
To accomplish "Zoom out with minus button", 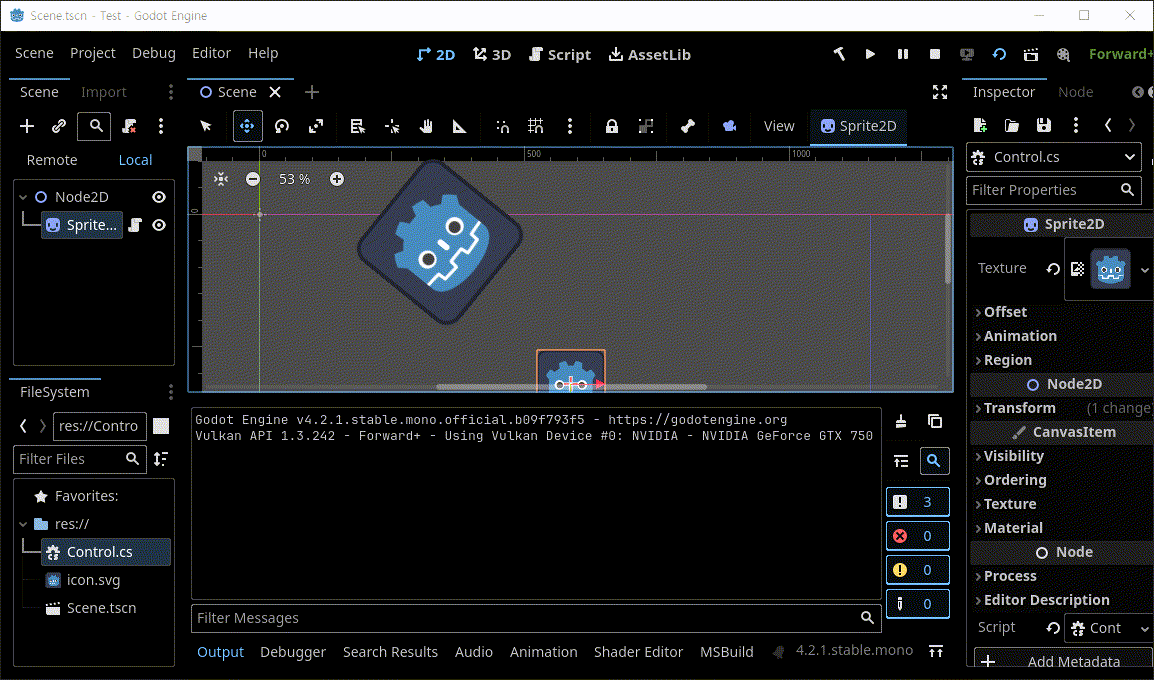I will [x=252, y=179].
